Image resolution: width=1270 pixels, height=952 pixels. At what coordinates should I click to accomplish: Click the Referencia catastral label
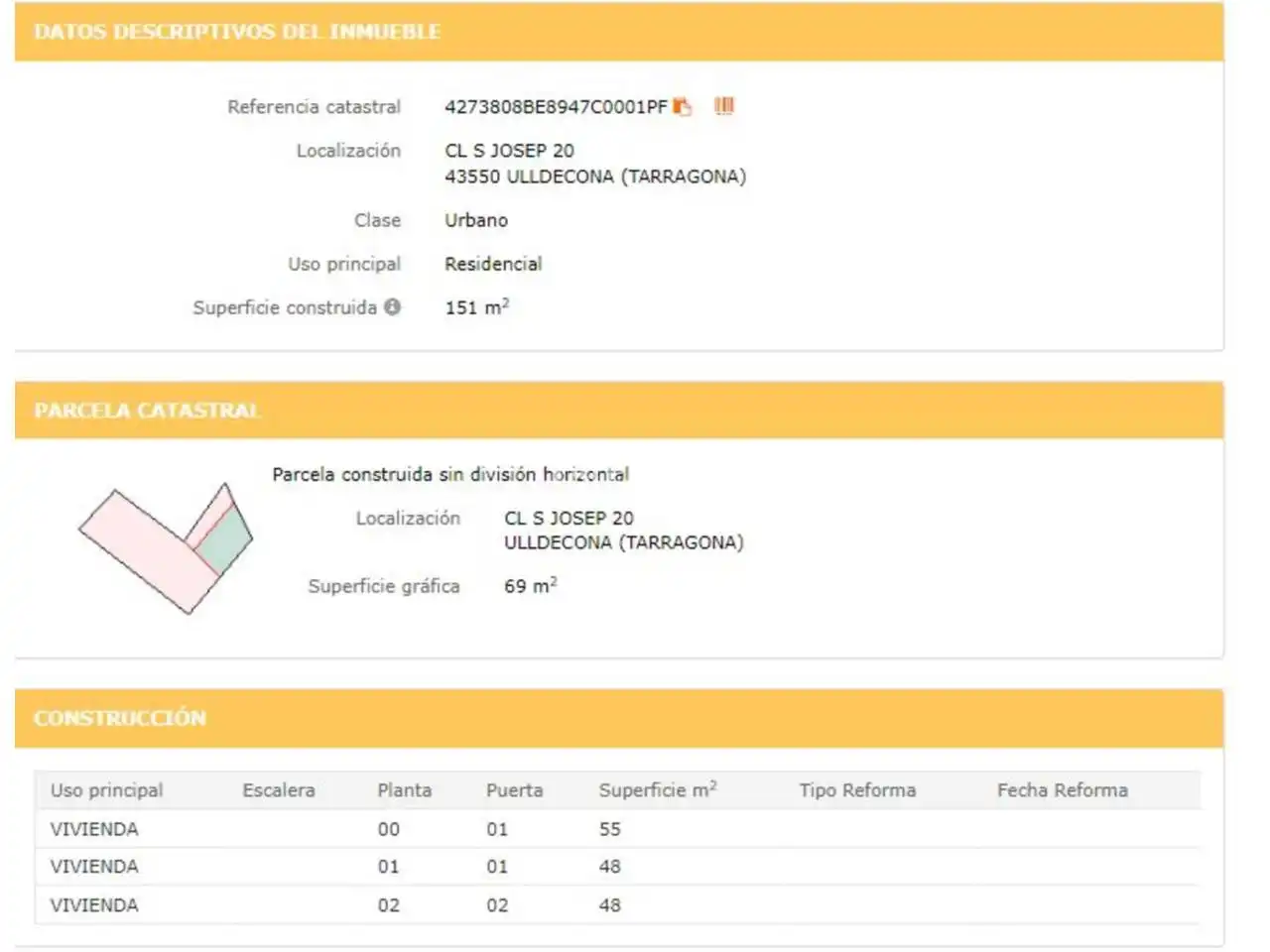tap(315, 107)
